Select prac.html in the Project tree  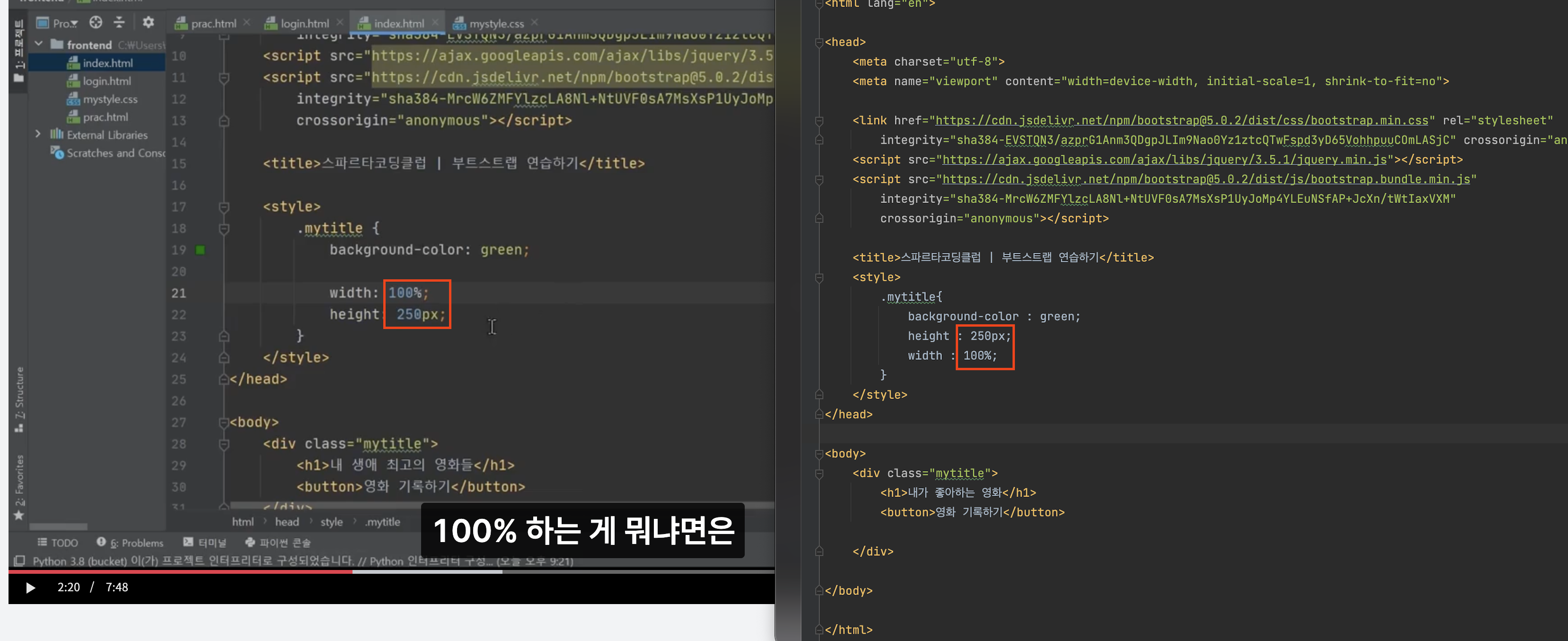(x=106, y=117)
